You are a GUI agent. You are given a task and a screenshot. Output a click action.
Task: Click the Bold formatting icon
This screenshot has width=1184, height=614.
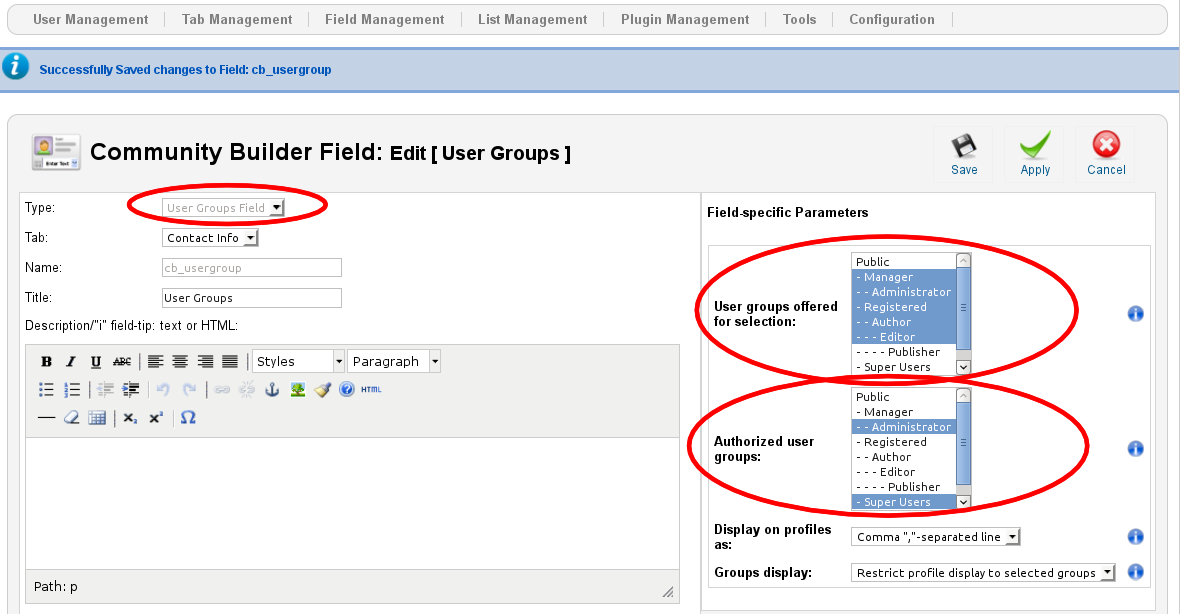[x=46, y=362]
